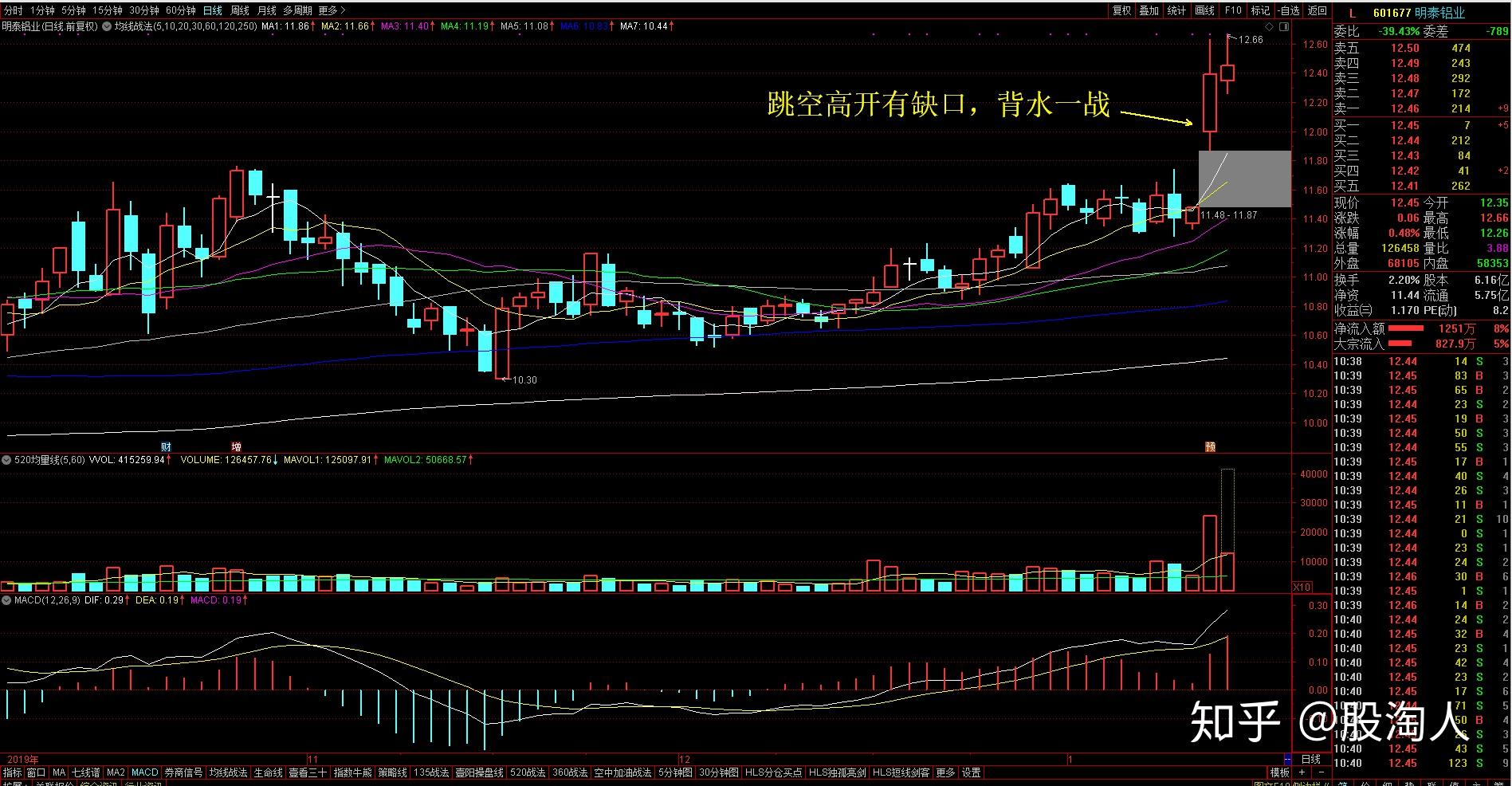Open the 更多 indicator list at bottom
This screenshot has width=1512, height=786.
point(945,772)
